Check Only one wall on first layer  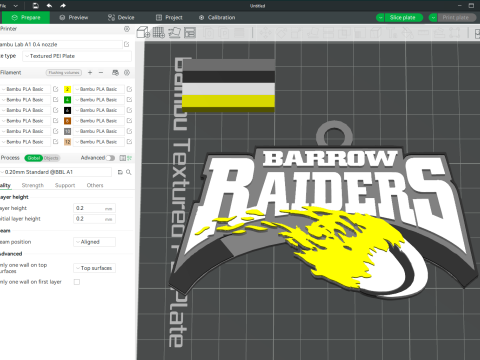point(77,282)
